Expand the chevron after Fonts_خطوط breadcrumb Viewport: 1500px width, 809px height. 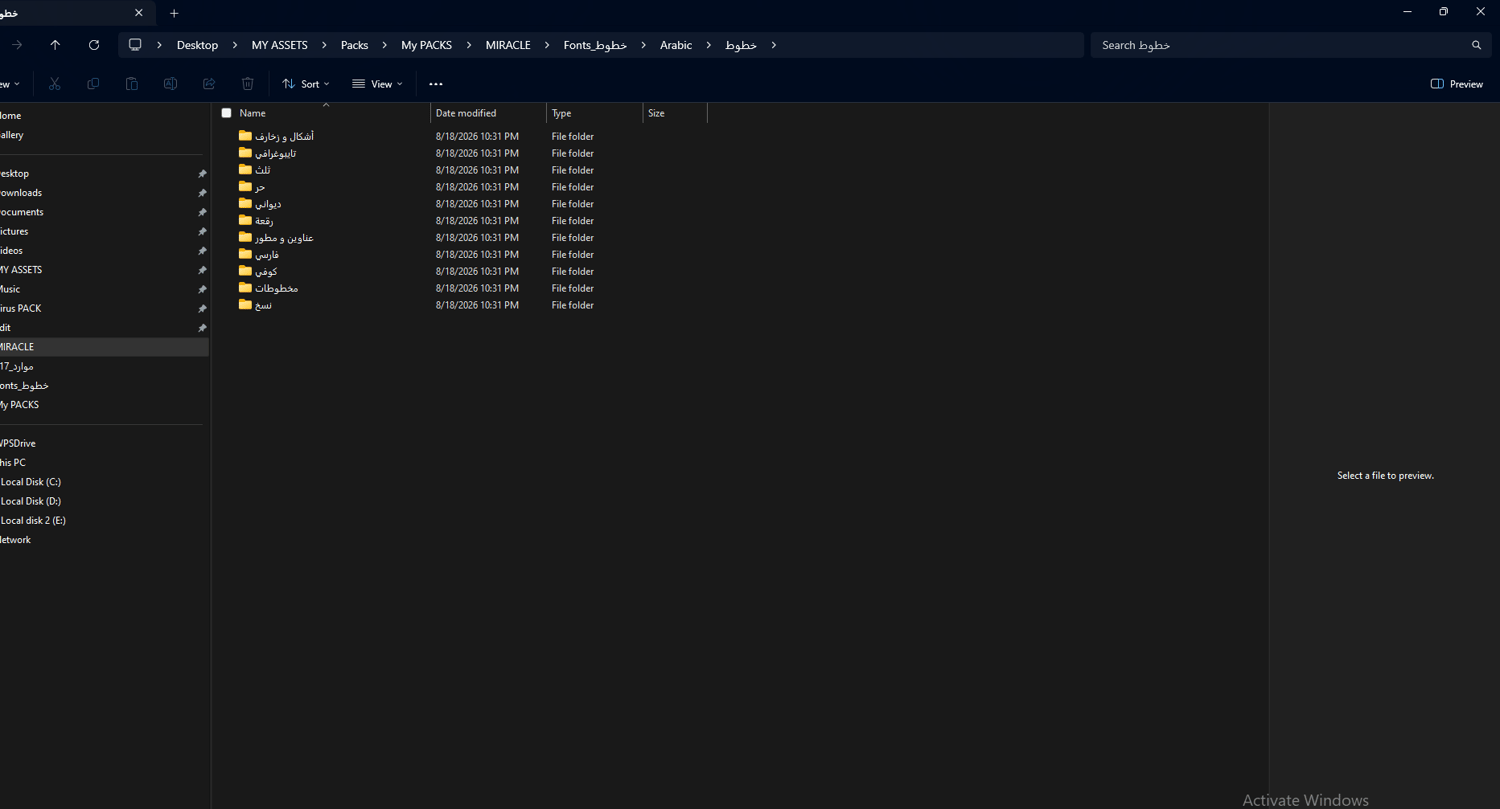[x=643, y=45]
